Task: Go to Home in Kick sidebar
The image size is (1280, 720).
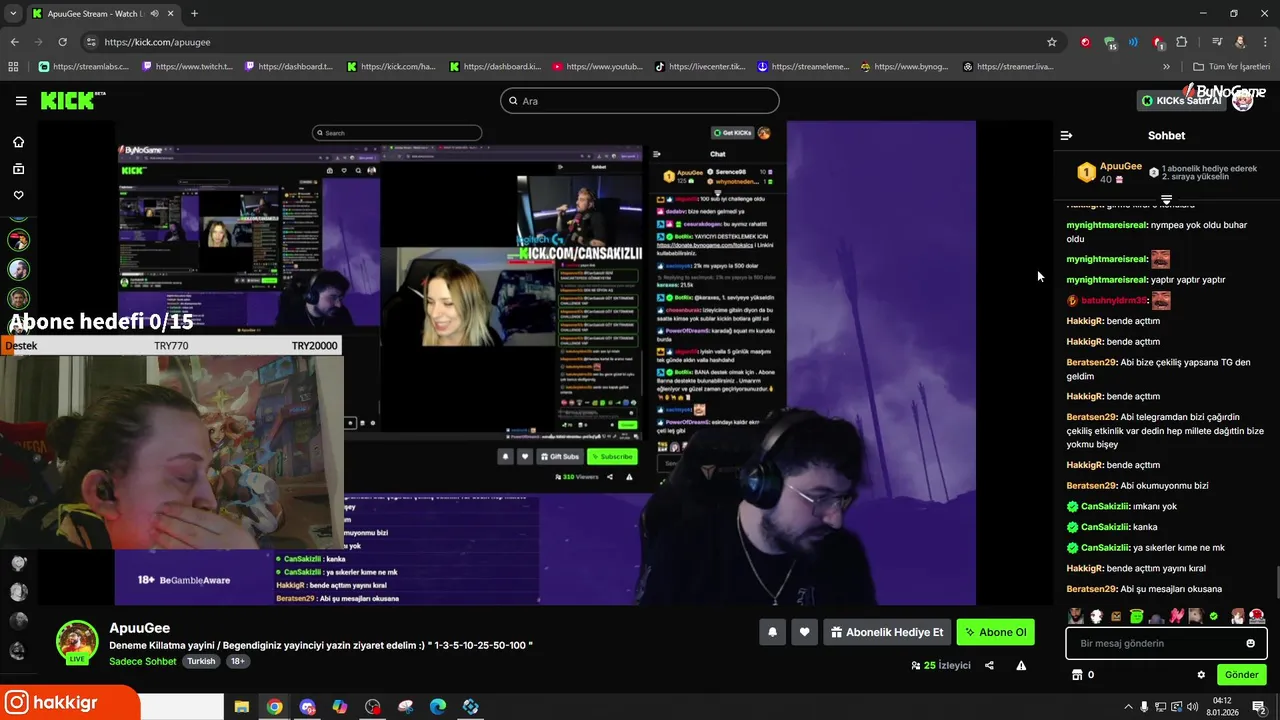Action: (18, 142)
